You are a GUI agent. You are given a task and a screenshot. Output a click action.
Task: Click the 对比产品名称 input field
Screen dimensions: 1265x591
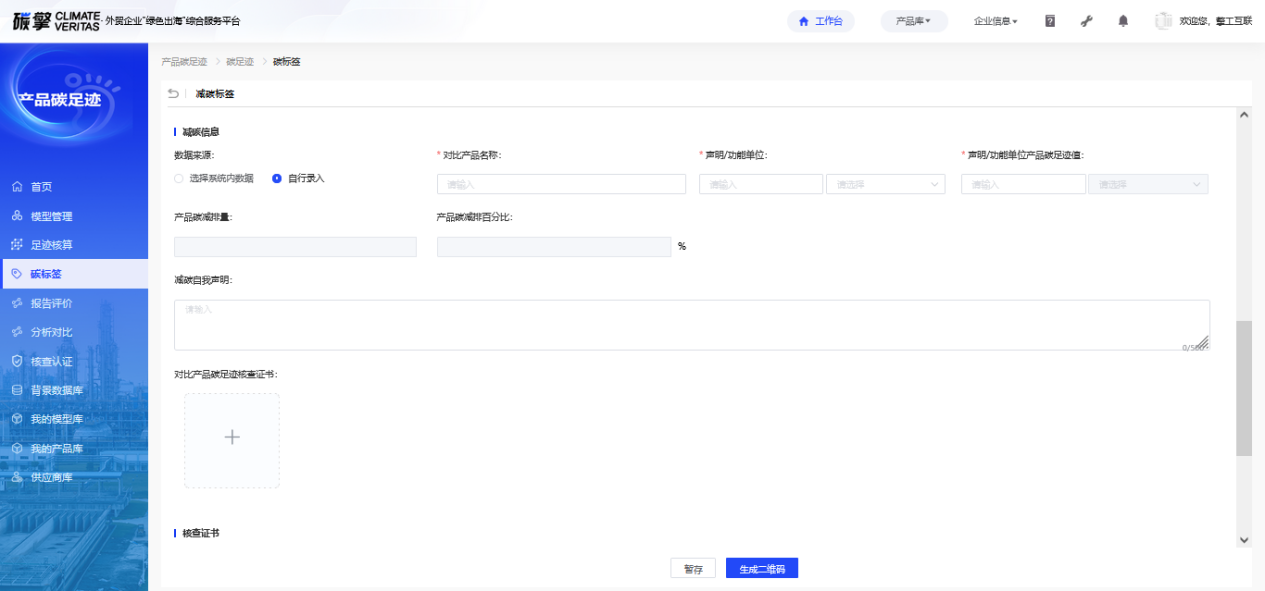[x=561, y=184]
